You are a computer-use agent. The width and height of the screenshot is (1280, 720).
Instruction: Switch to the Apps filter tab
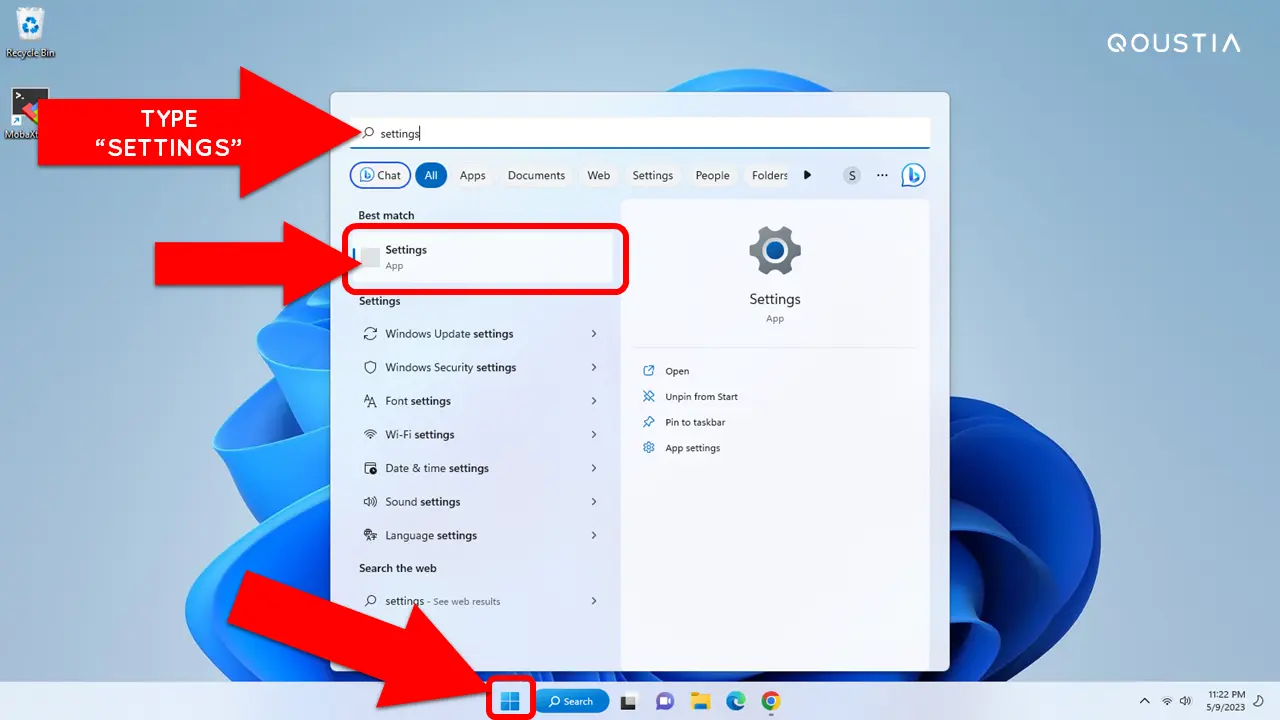pos(473,175)
